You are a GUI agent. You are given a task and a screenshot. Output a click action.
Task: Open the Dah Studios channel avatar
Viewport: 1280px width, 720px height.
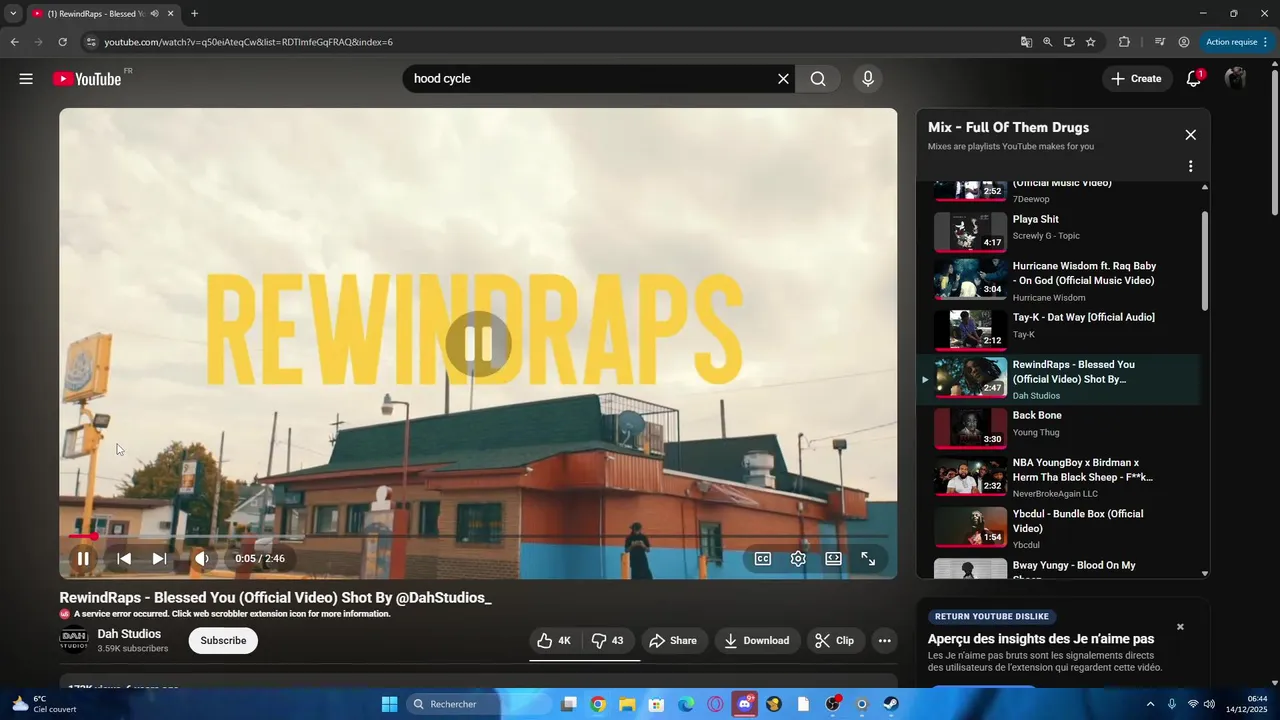(x=74, y=640)
